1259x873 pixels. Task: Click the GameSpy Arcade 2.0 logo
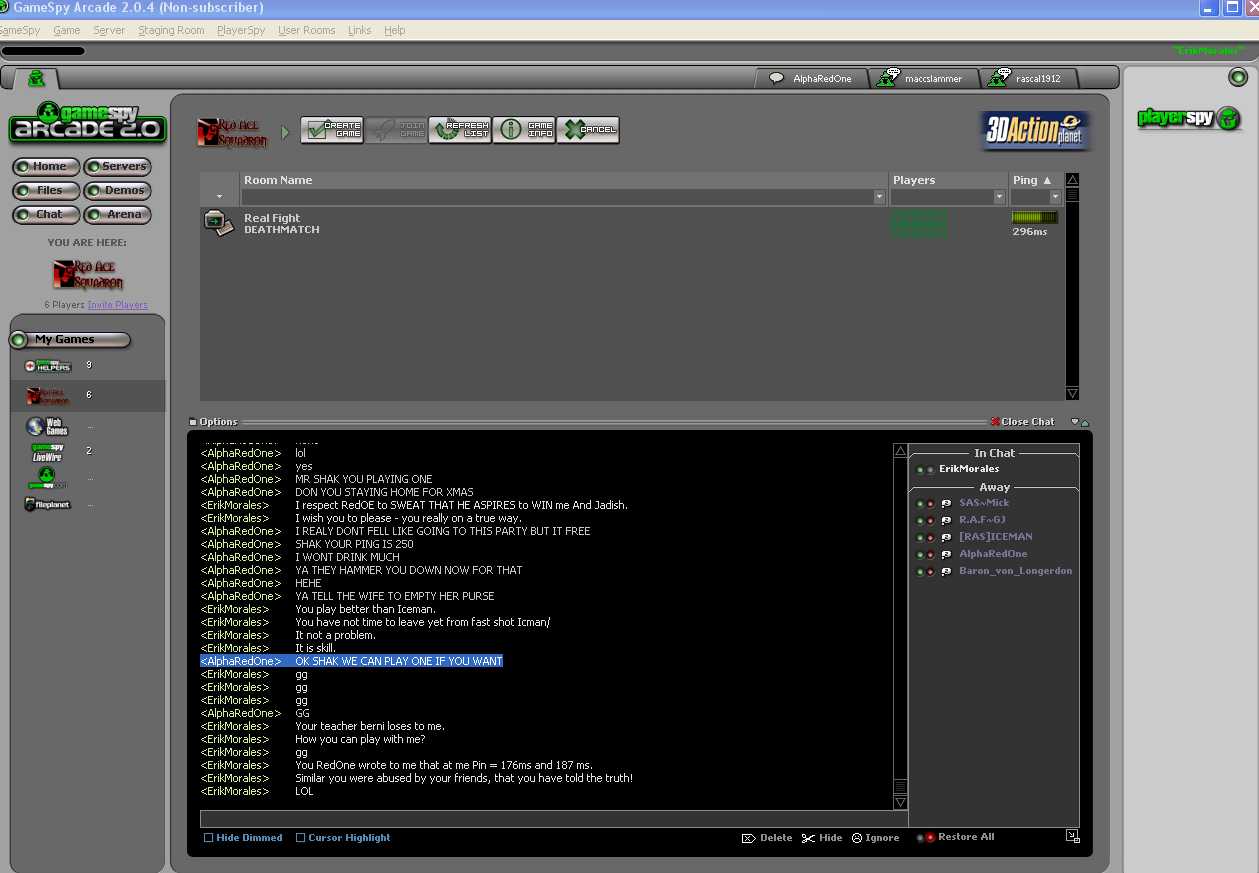coord(88,122)
